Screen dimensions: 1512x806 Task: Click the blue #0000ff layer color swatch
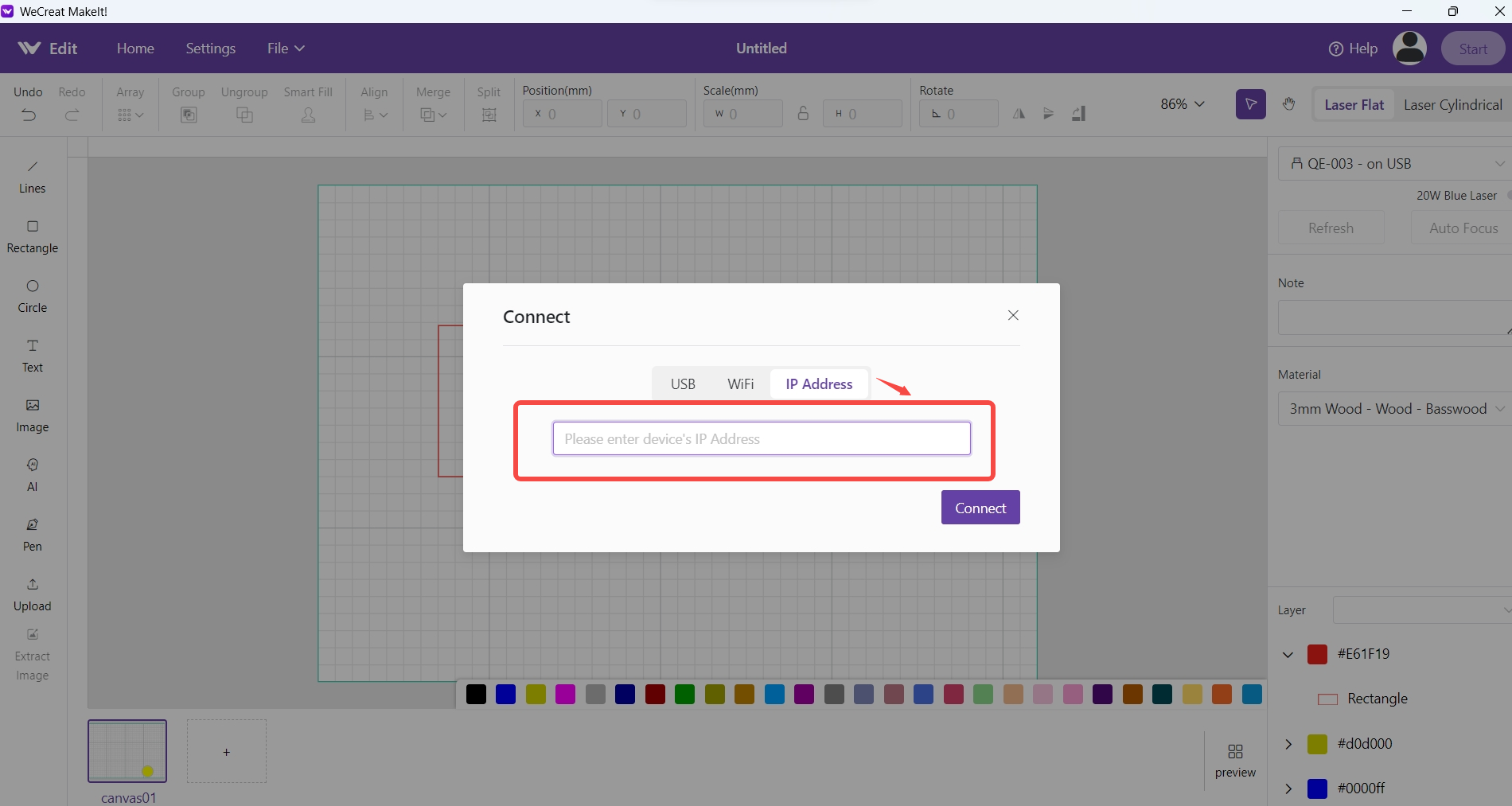tap(1318, 788)
